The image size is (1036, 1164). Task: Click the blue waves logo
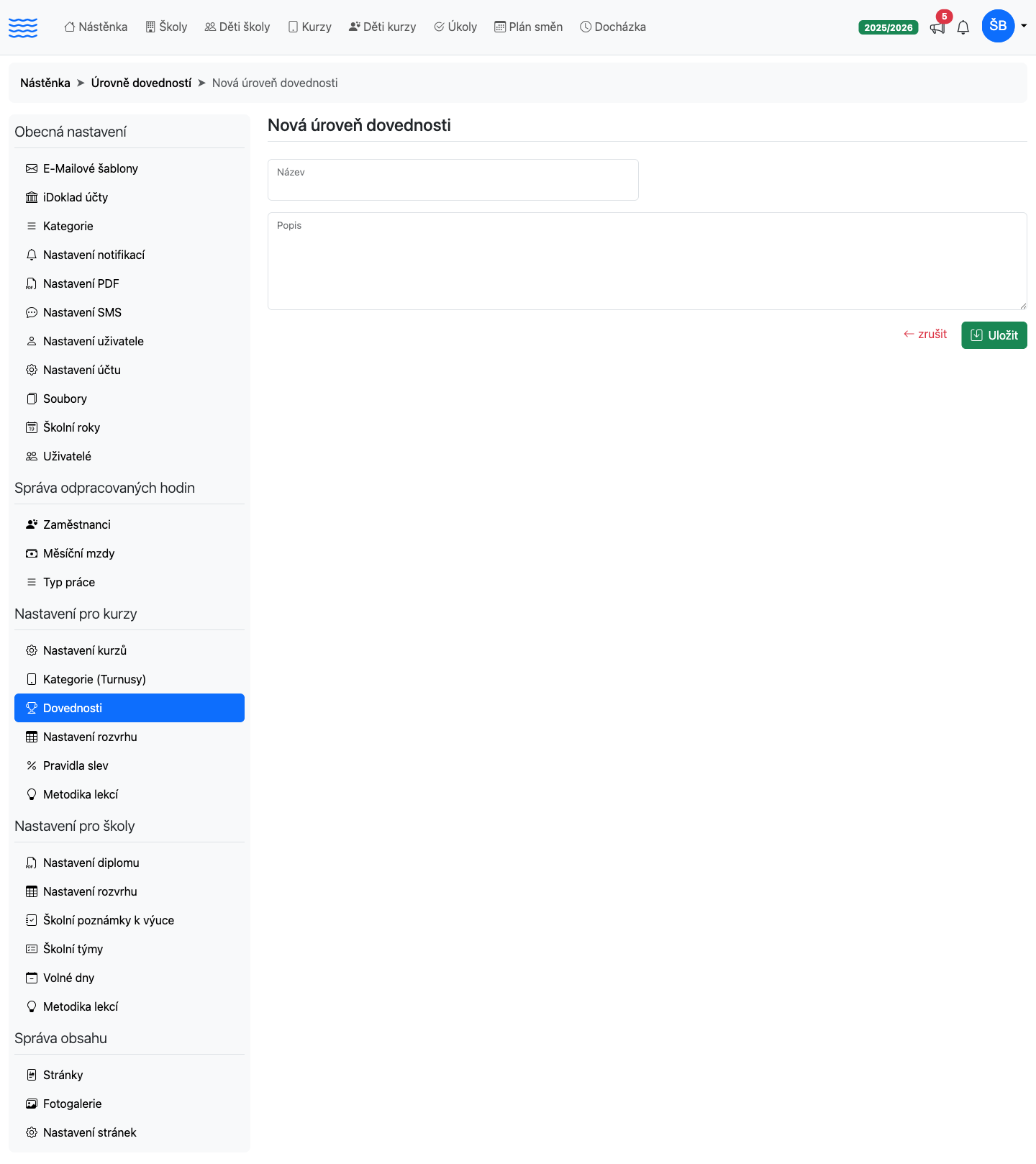point(23,27)
